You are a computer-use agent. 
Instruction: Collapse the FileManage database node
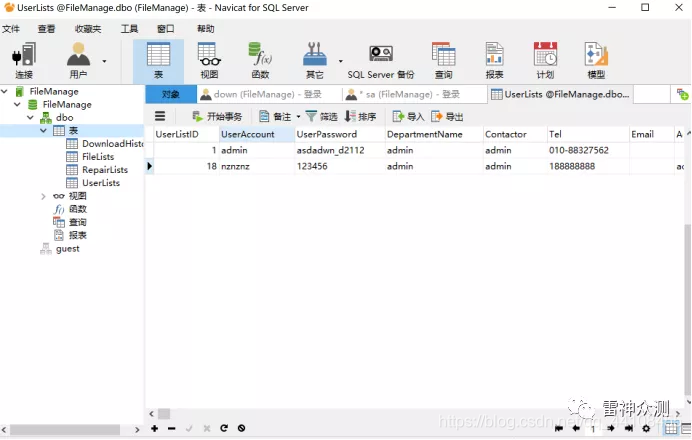pos(17,105)
